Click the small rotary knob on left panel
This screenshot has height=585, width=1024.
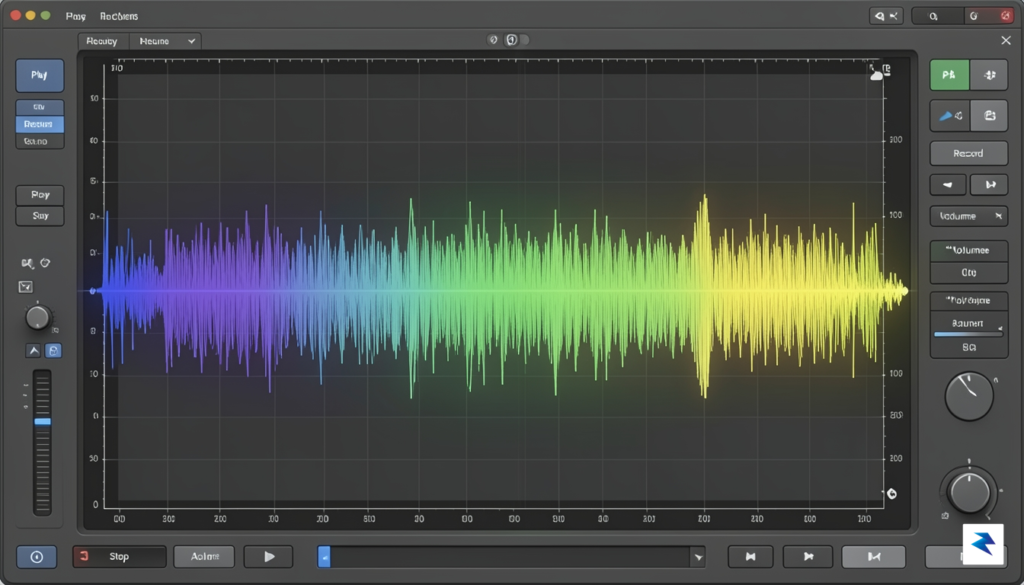[37, 318]
